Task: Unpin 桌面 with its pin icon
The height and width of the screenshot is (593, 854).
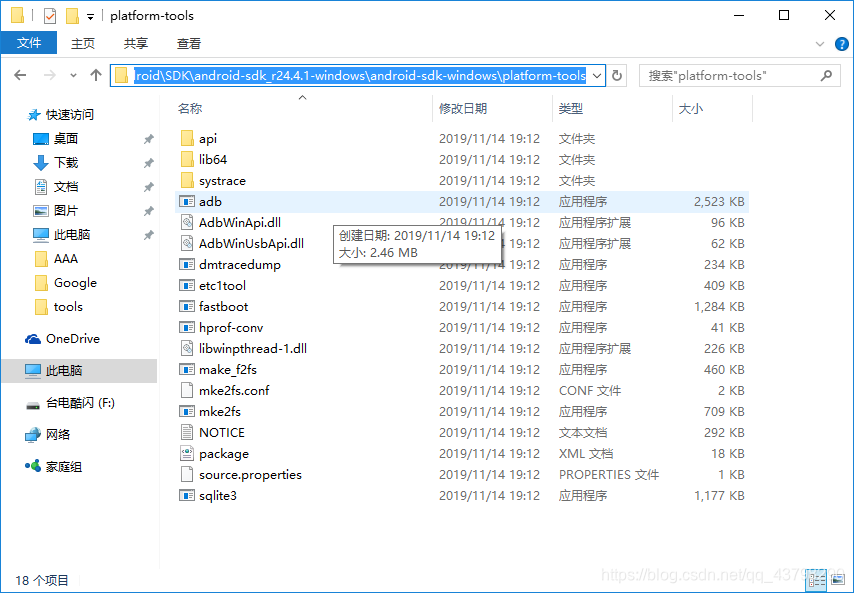Action: [148, 139]
